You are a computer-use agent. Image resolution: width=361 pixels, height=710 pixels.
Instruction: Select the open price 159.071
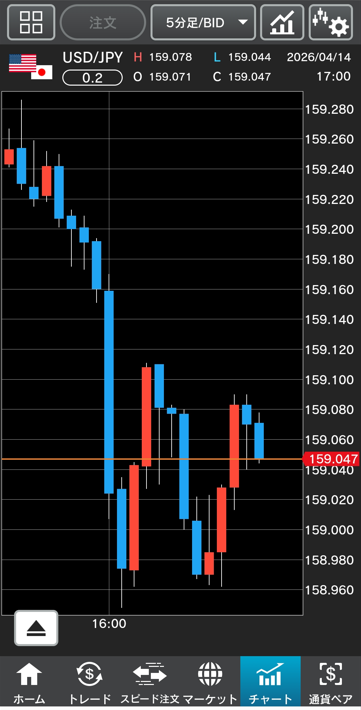pos(170,77)
